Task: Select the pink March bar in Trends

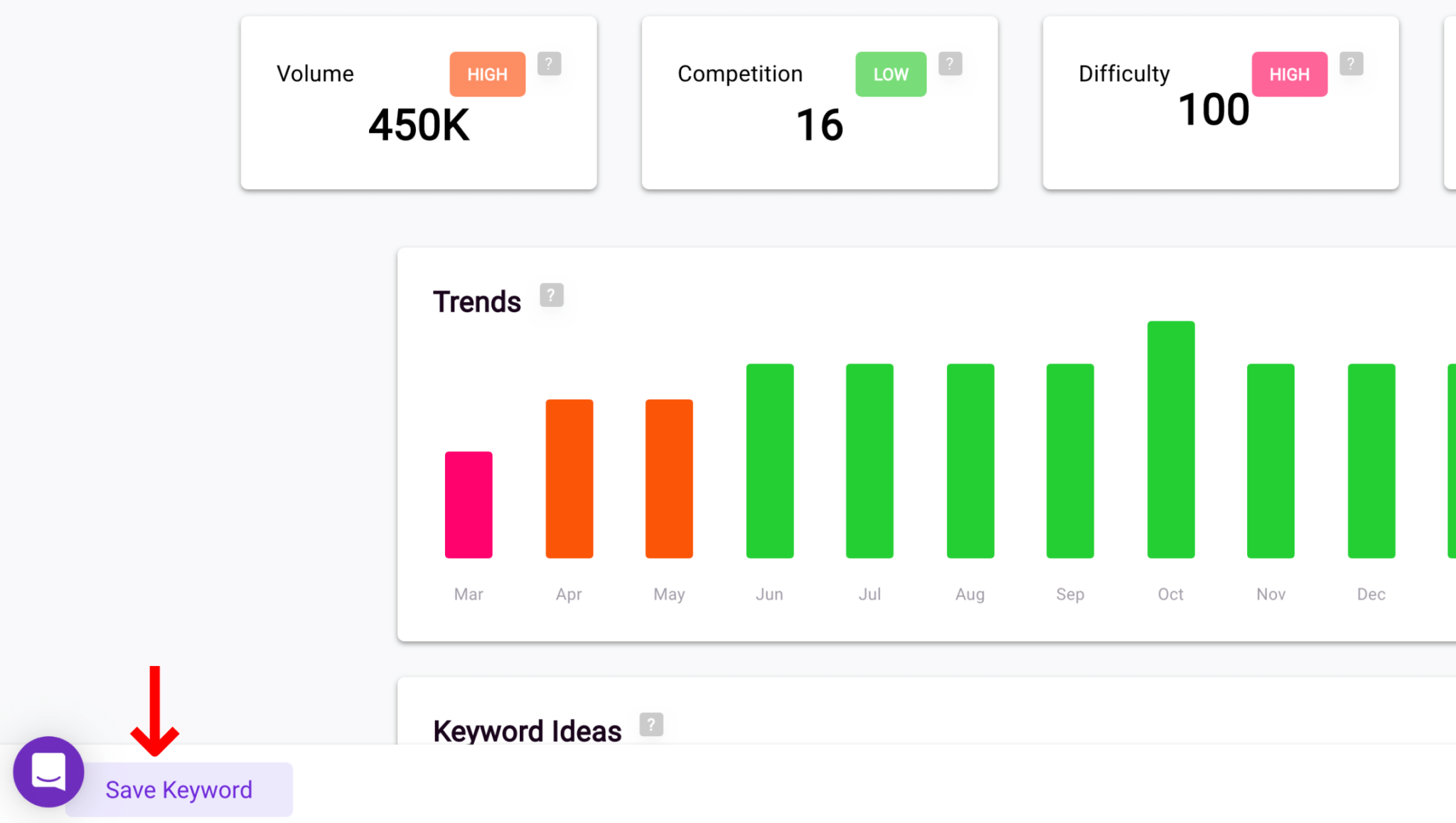Action: pyautogui.click(x=468, y=505)
